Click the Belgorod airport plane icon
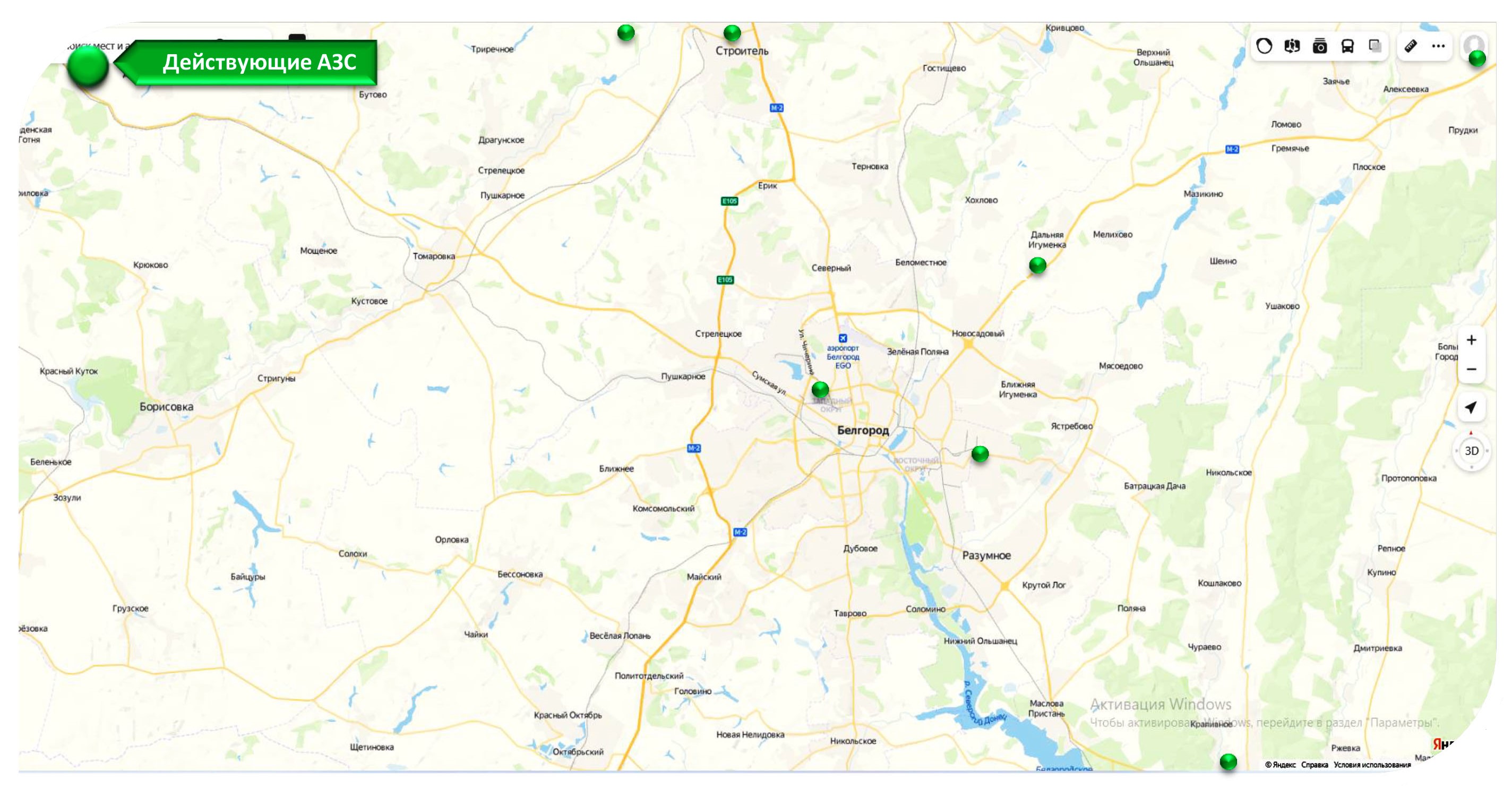Image resolution: width=1512 pixels, height=788 pixels. [843, 338]
